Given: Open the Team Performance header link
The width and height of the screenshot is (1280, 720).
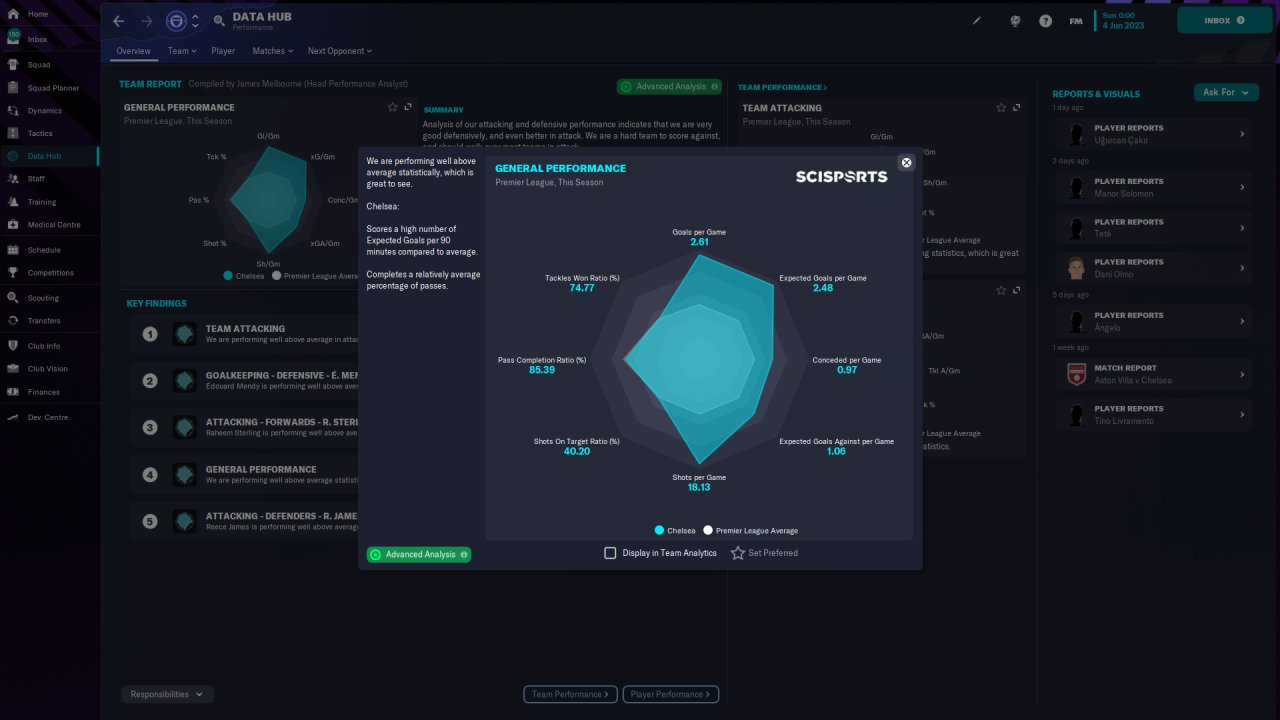Looking at the screenshot, I should 783,87.
